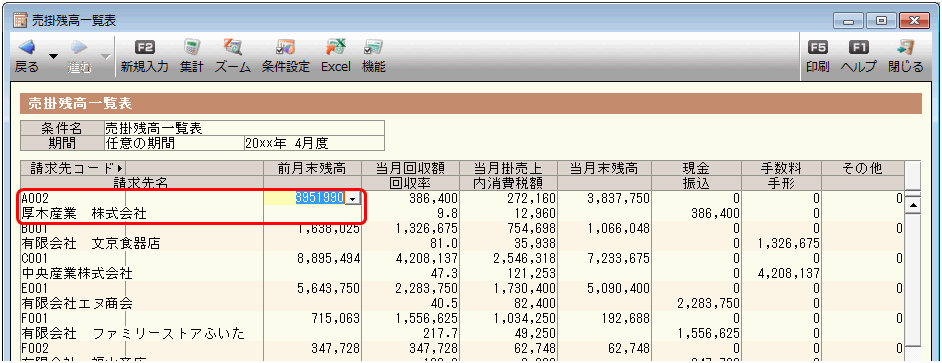Open the dropdown on the 3951990 cell

point(353,198)
